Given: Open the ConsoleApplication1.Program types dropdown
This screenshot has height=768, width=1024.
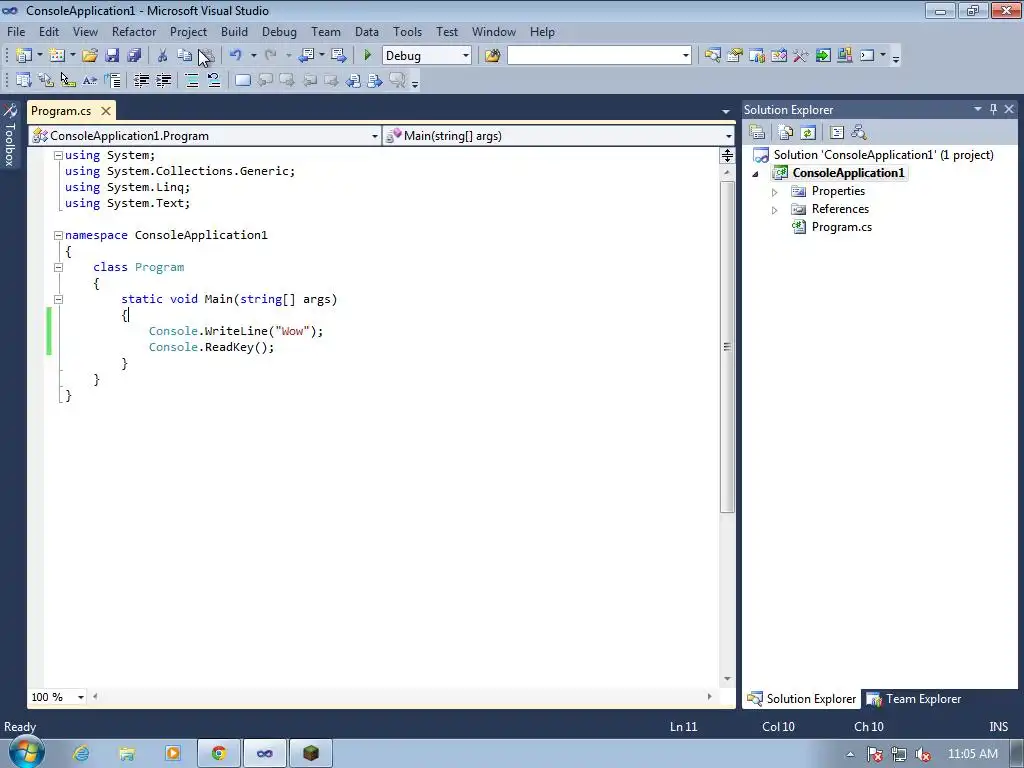Looking at the screenshot, I should [375, 136].
